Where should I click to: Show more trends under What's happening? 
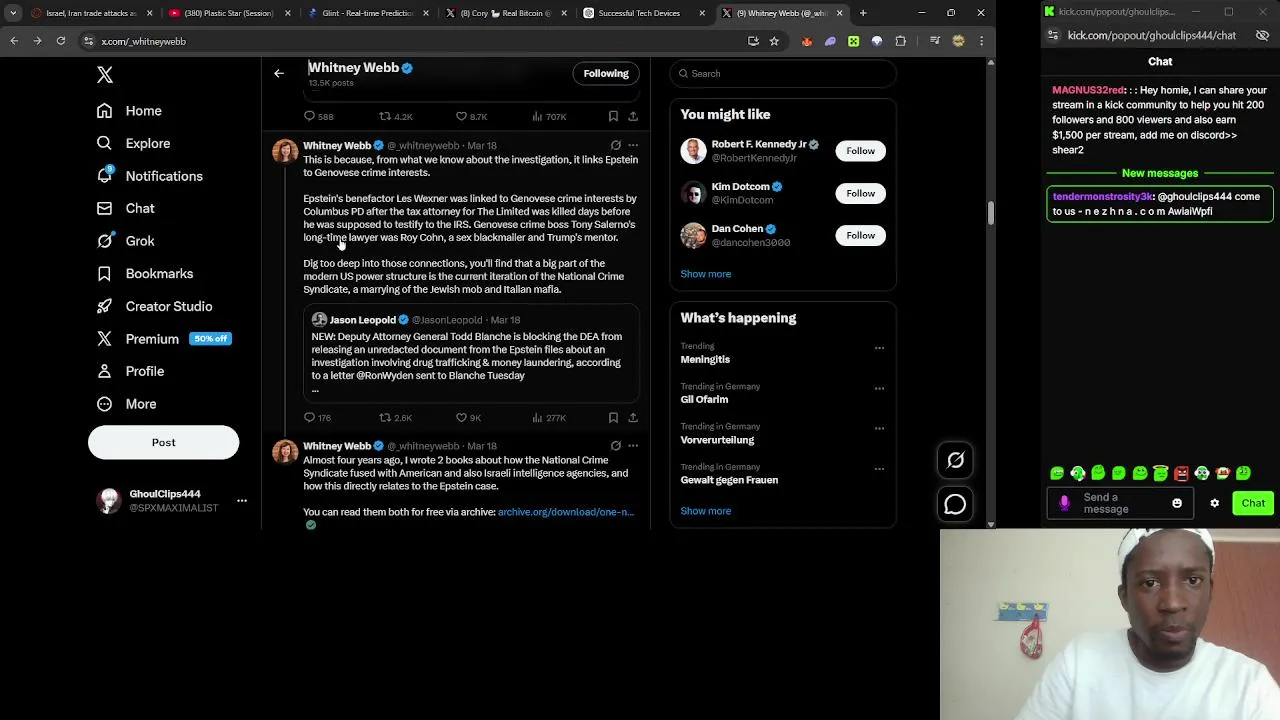706,511
